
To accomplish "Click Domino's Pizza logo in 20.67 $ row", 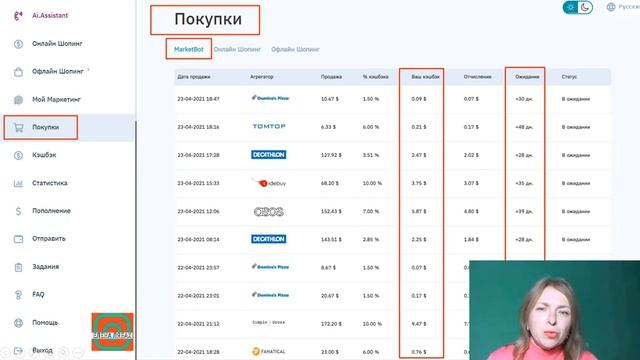I will [x=270, y=295].
